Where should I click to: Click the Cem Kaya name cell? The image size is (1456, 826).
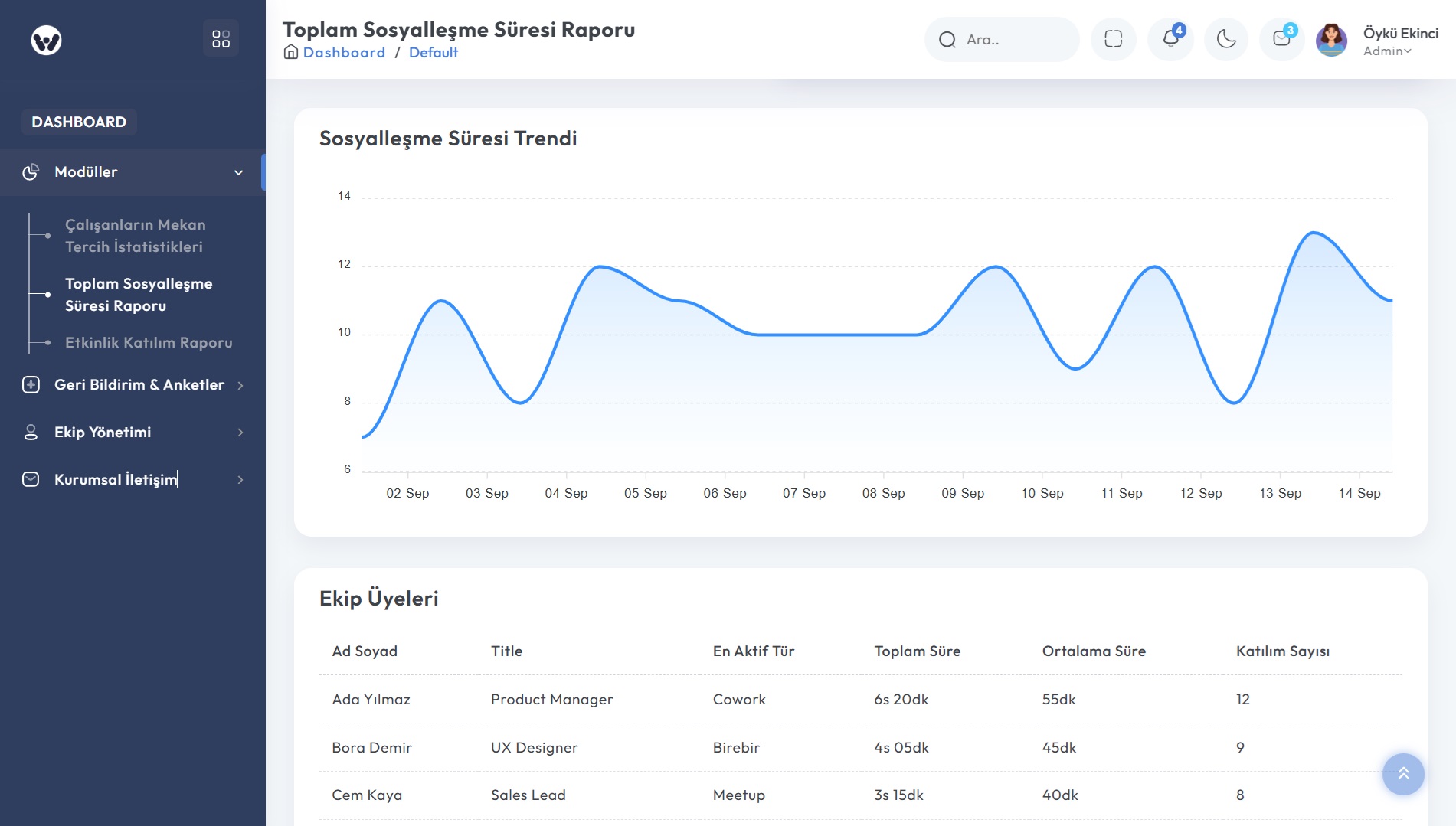[367, 795]
